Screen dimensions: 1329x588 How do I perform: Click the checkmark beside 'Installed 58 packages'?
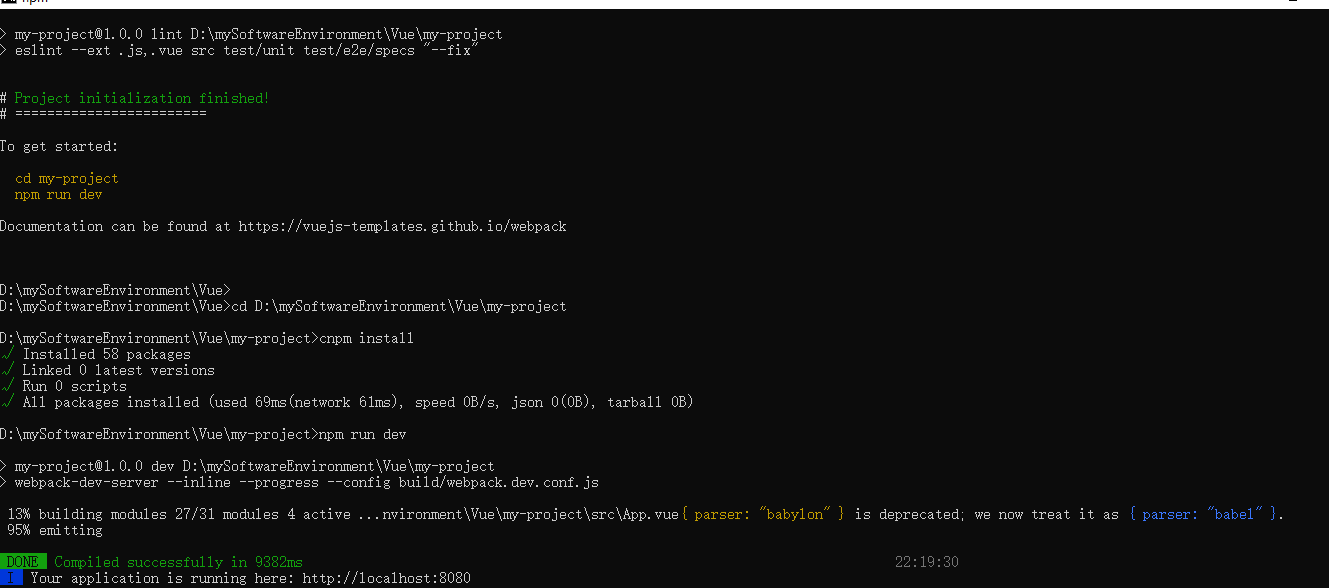pyautogui.click(x=7, y=354)
